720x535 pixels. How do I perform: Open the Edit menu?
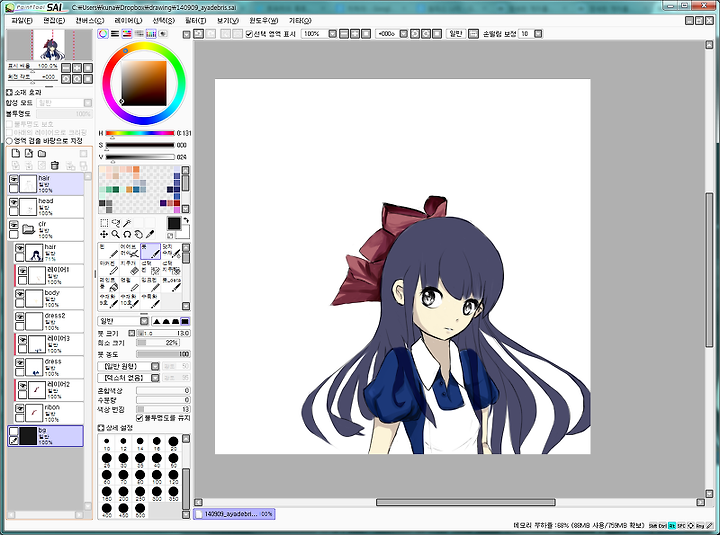[54, 21]
